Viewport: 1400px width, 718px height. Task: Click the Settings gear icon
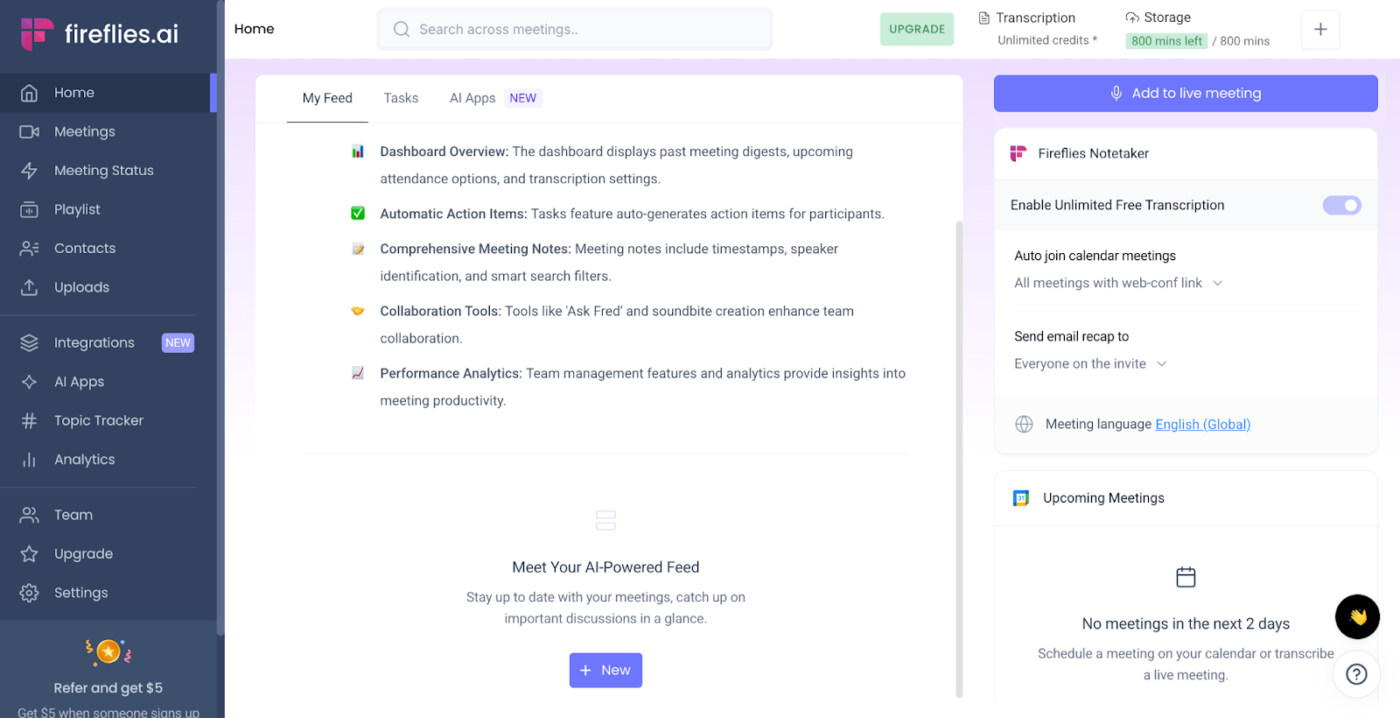[29, 593]
